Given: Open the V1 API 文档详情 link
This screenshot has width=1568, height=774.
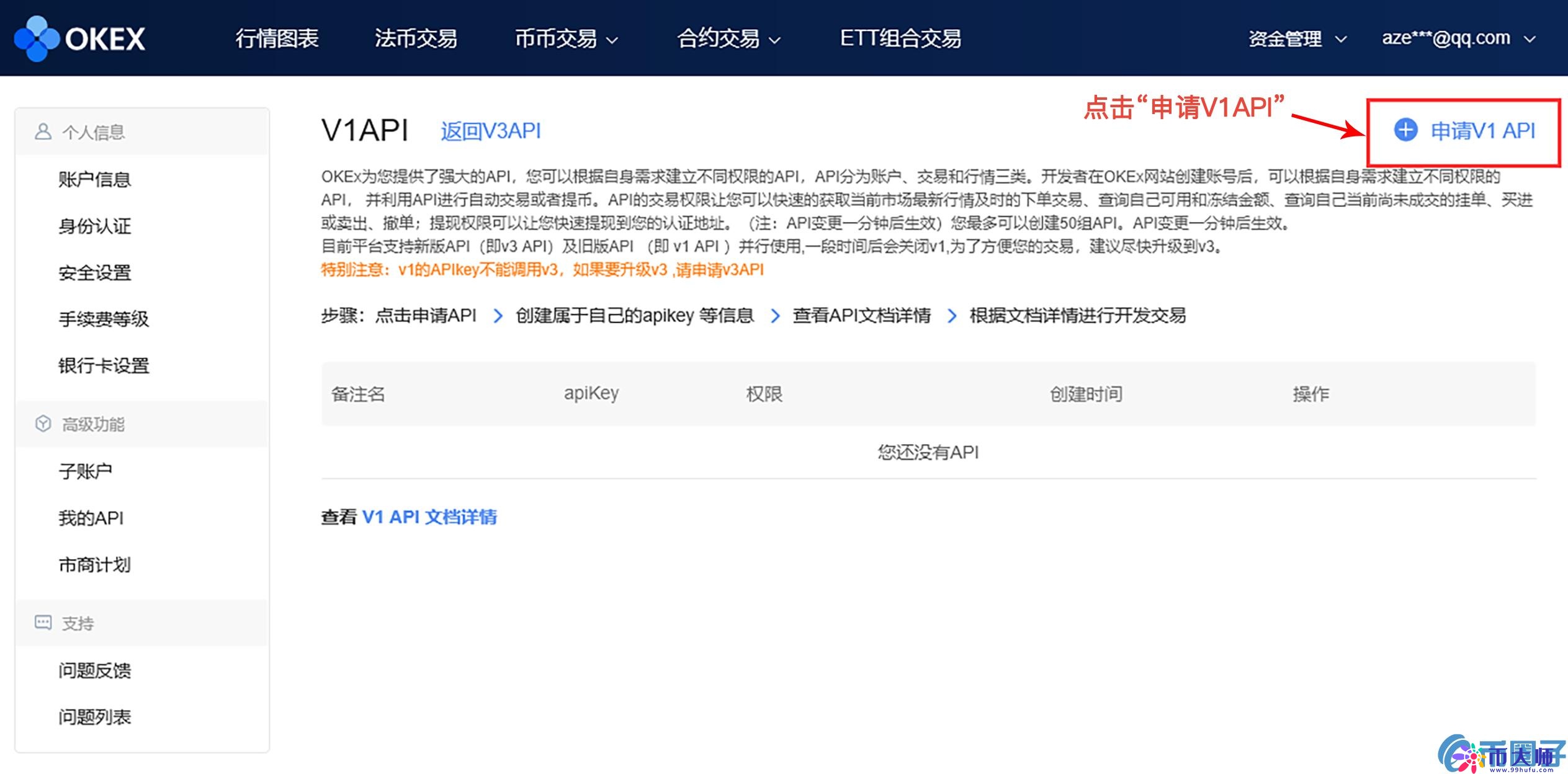Looking at the screenshot, I should [x=429, y=517].
